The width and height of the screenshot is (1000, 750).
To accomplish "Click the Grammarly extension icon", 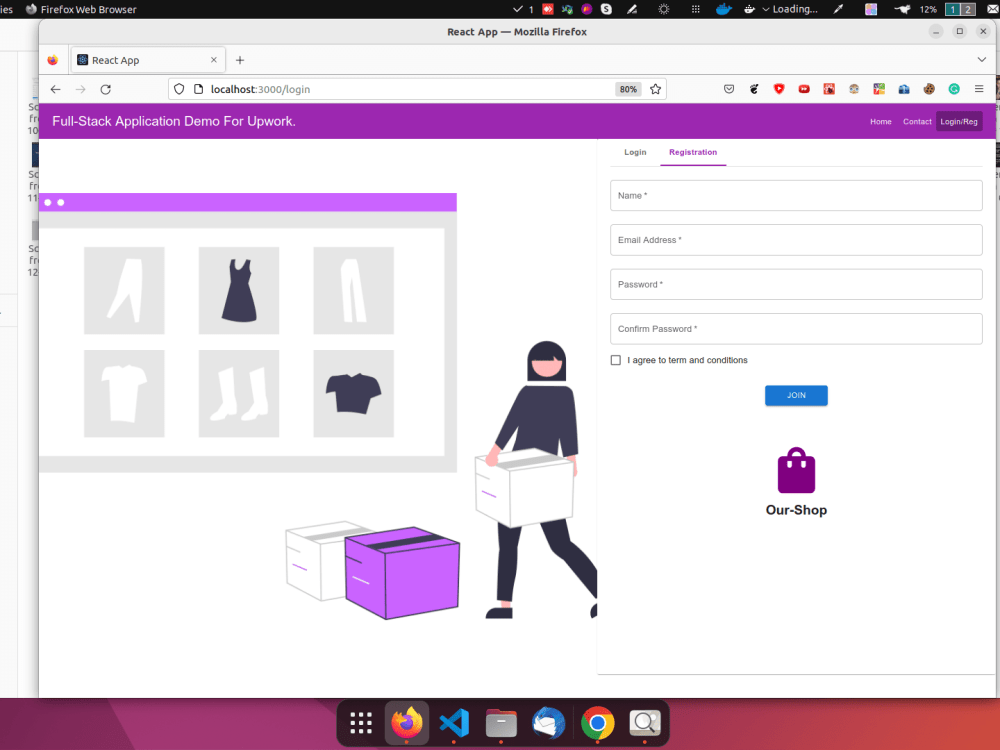I will (x=953, y=88).
